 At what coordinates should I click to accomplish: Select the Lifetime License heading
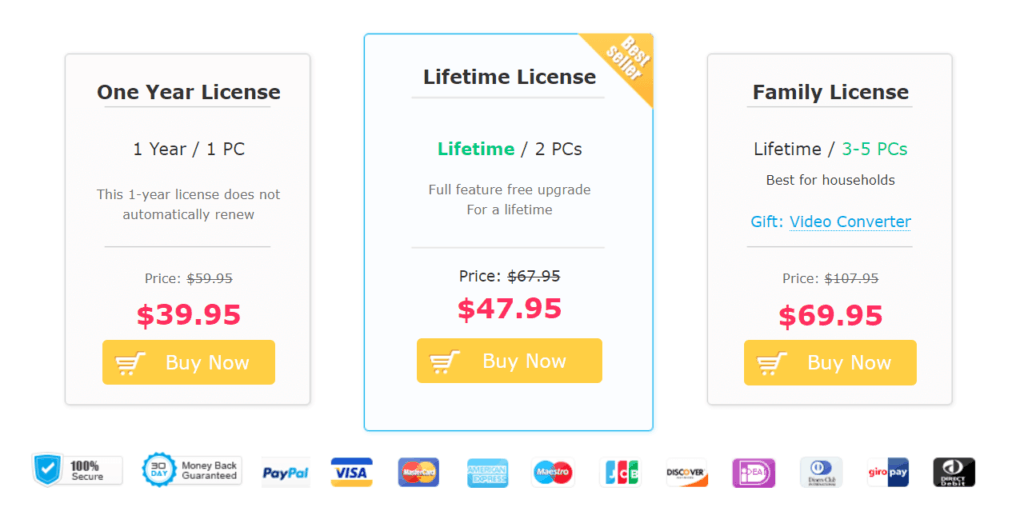click(509, 77)
